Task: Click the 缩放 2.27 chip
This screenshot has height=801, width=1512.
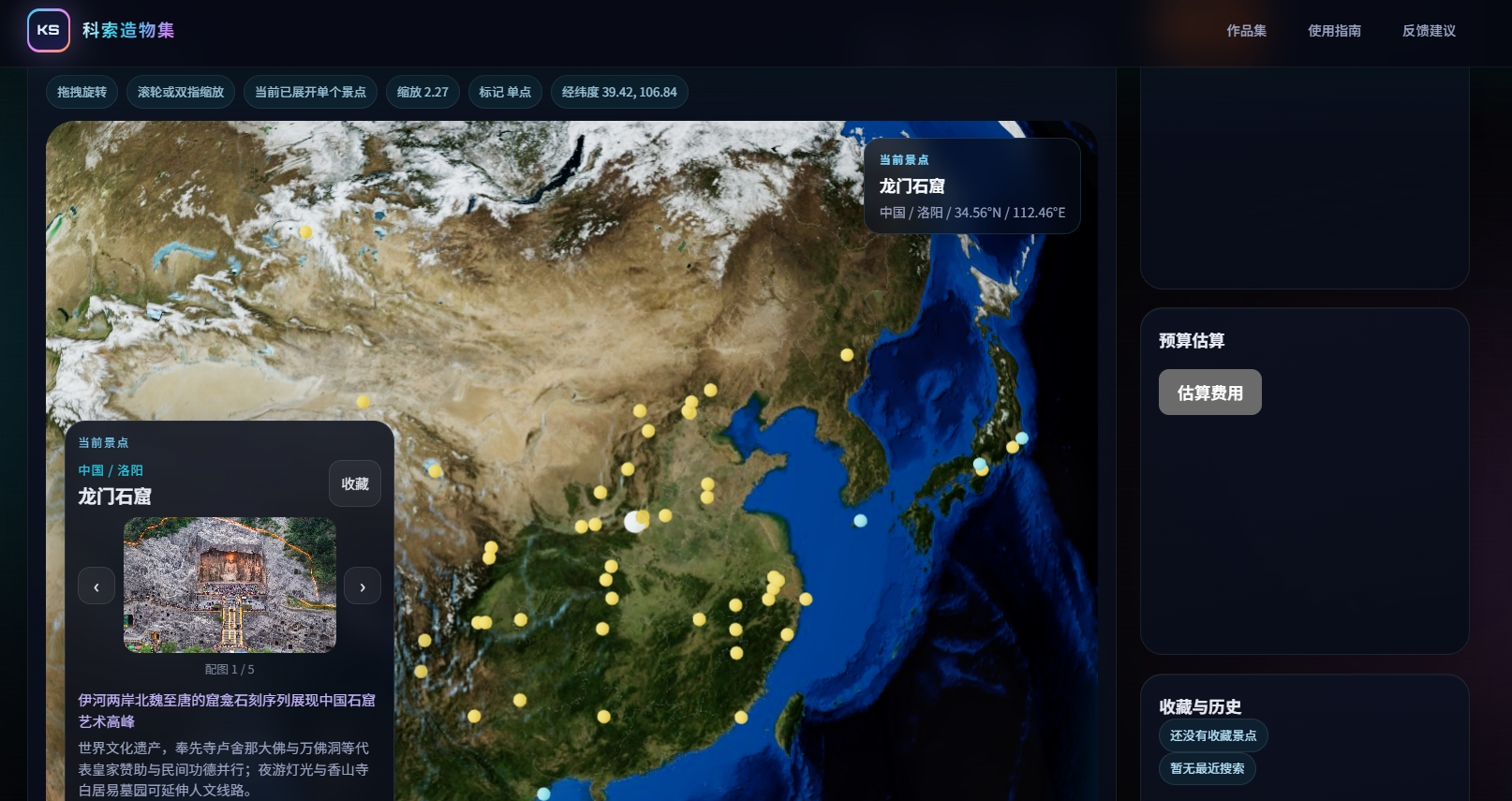Action: coord(422,92)
